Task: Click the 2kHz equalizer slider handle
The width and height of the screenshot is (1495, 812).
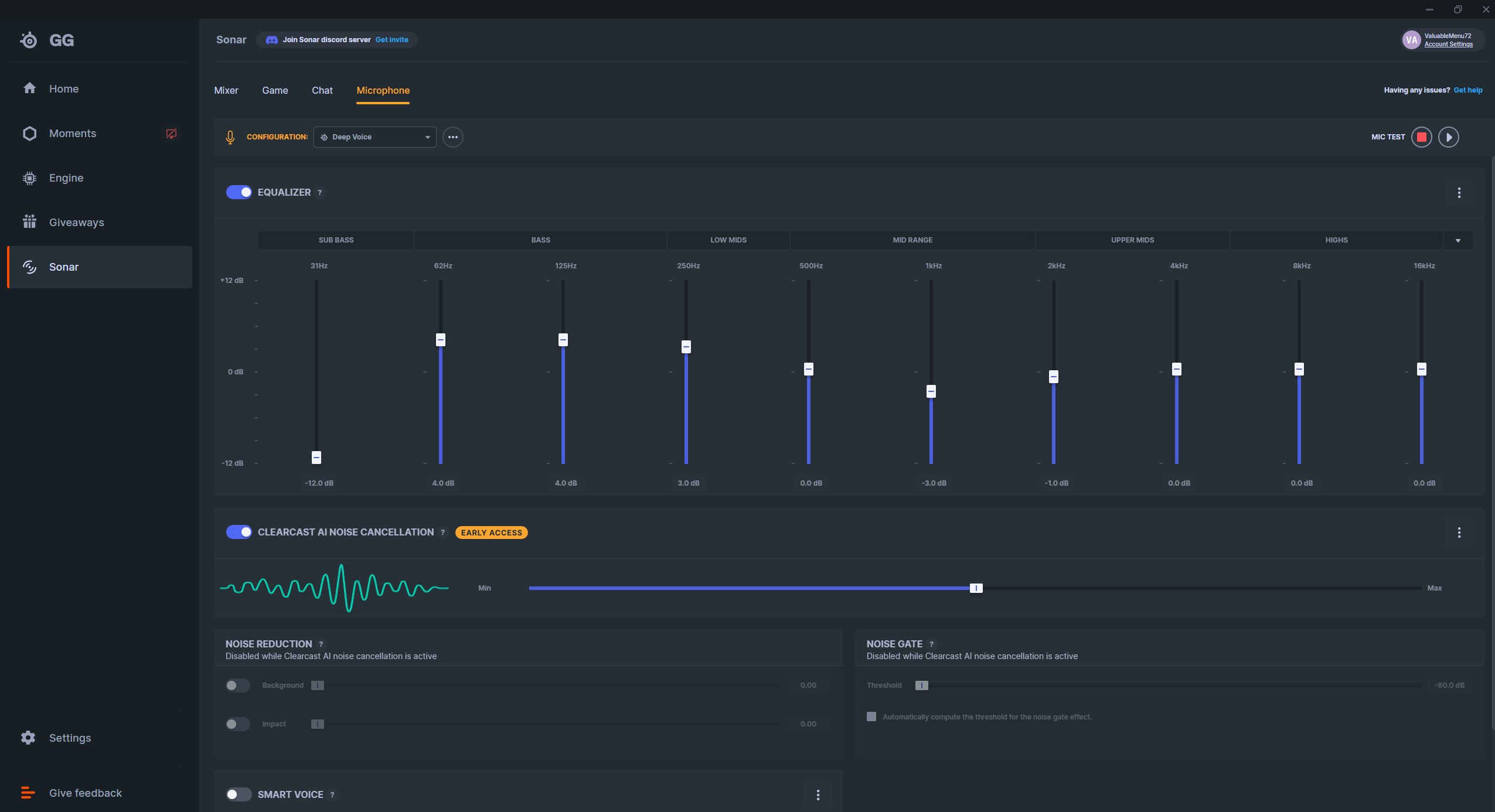Action: coord(1054,377)
